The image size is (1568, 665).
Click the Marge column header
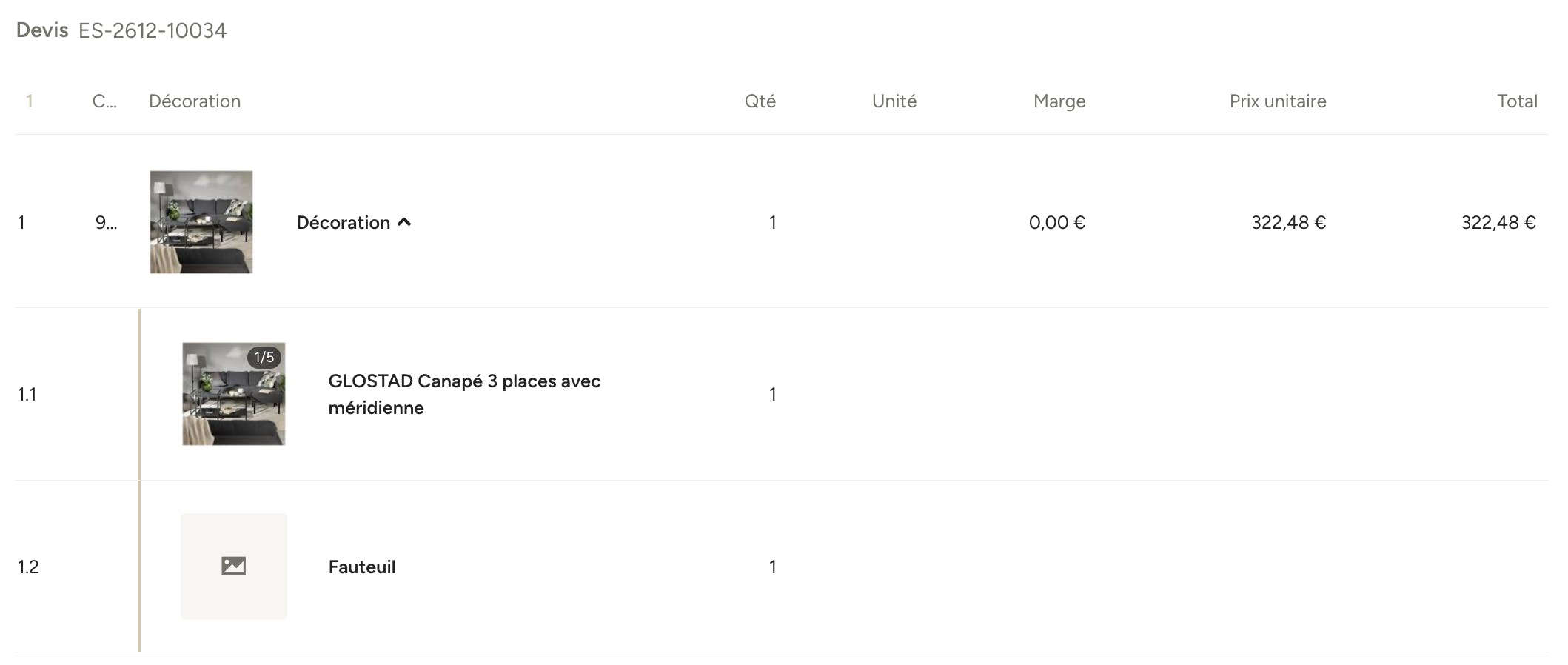coord(1059,101)
